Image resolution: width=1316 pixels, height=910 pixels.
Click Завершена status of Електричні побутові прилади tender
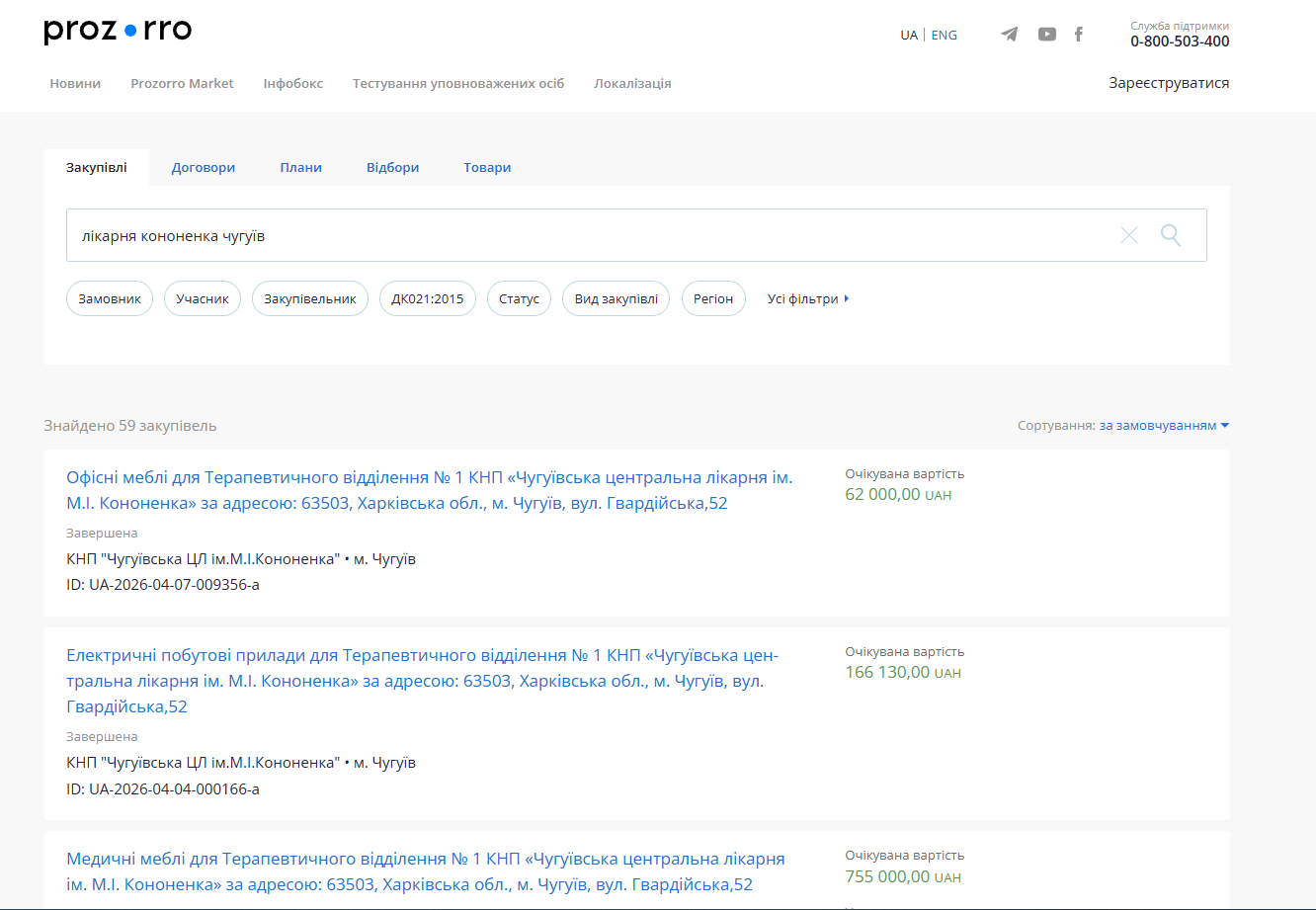click(102, 737)
